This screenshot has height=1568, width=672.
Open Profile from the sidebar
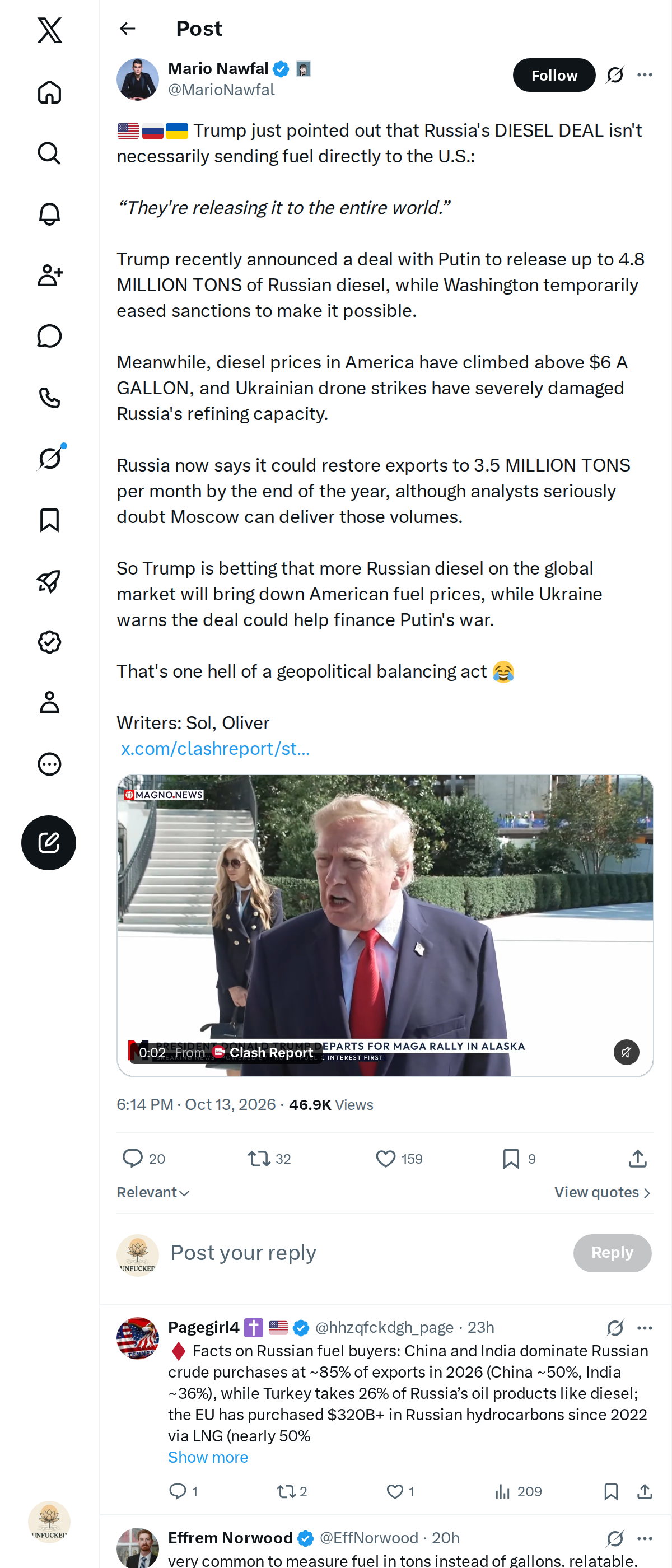(49, 702)
